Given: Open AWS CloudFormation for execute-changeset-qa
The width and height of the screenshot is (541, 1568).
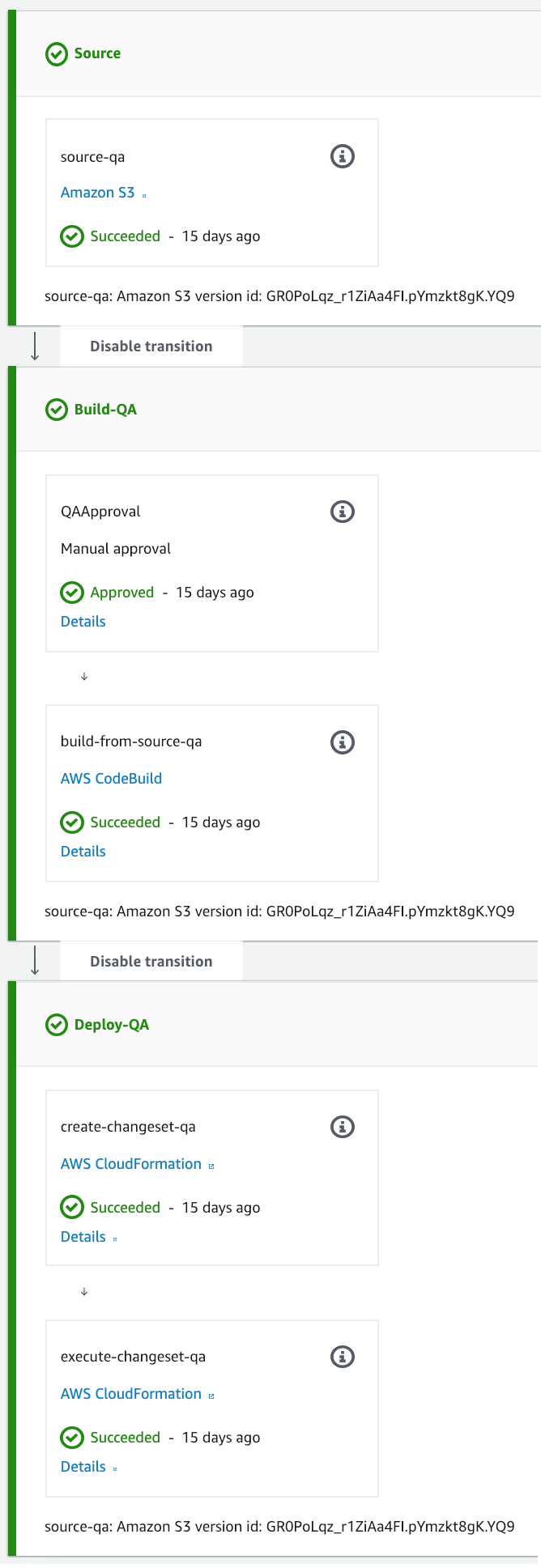Looking at the screenshot, I should coord(130,1393).
